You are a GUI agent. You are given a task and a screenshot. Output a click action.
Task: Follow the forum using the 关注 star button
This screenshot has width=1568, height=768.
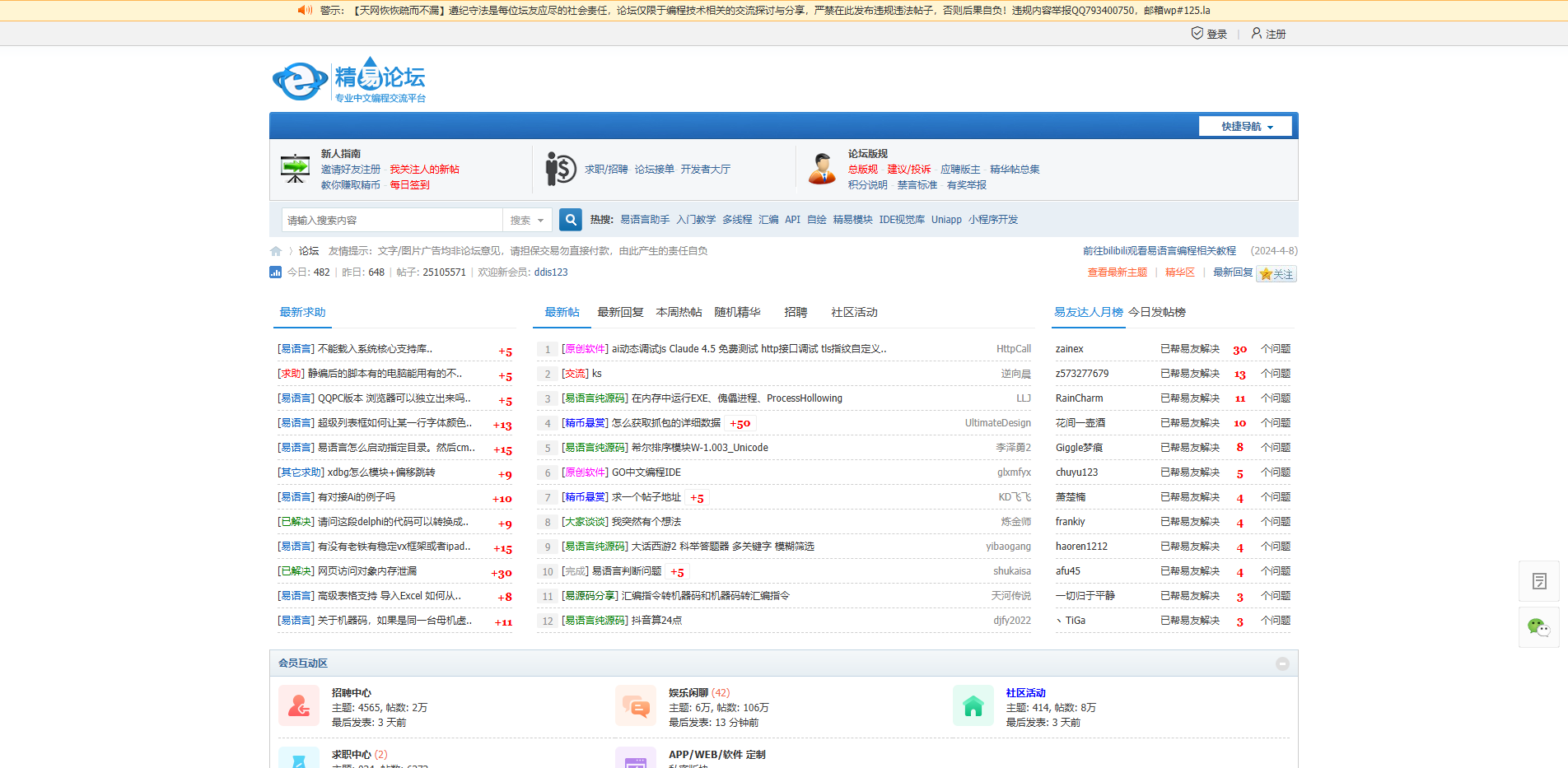point(1276,273)
